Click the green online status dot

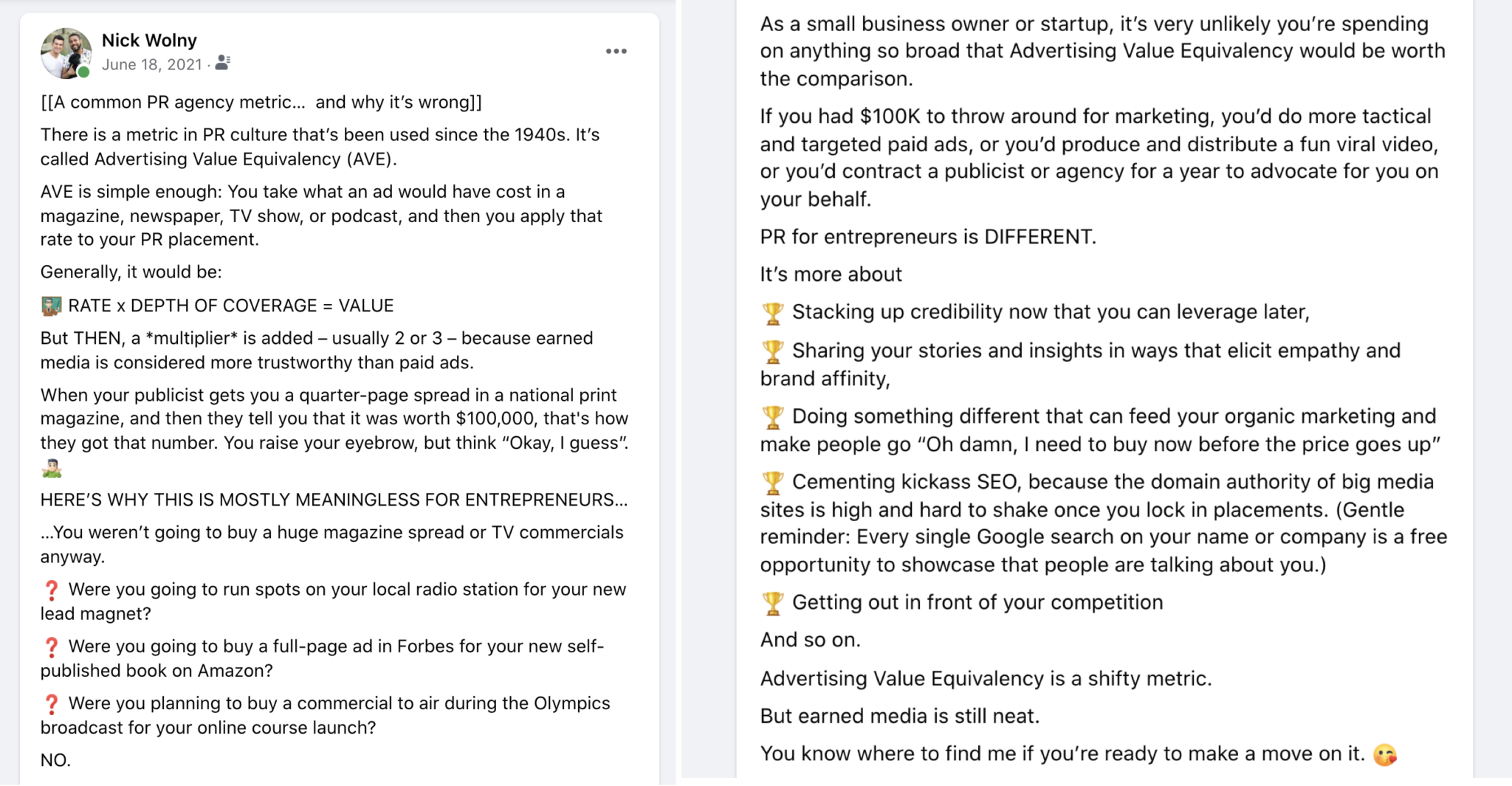tap(84, 72)
